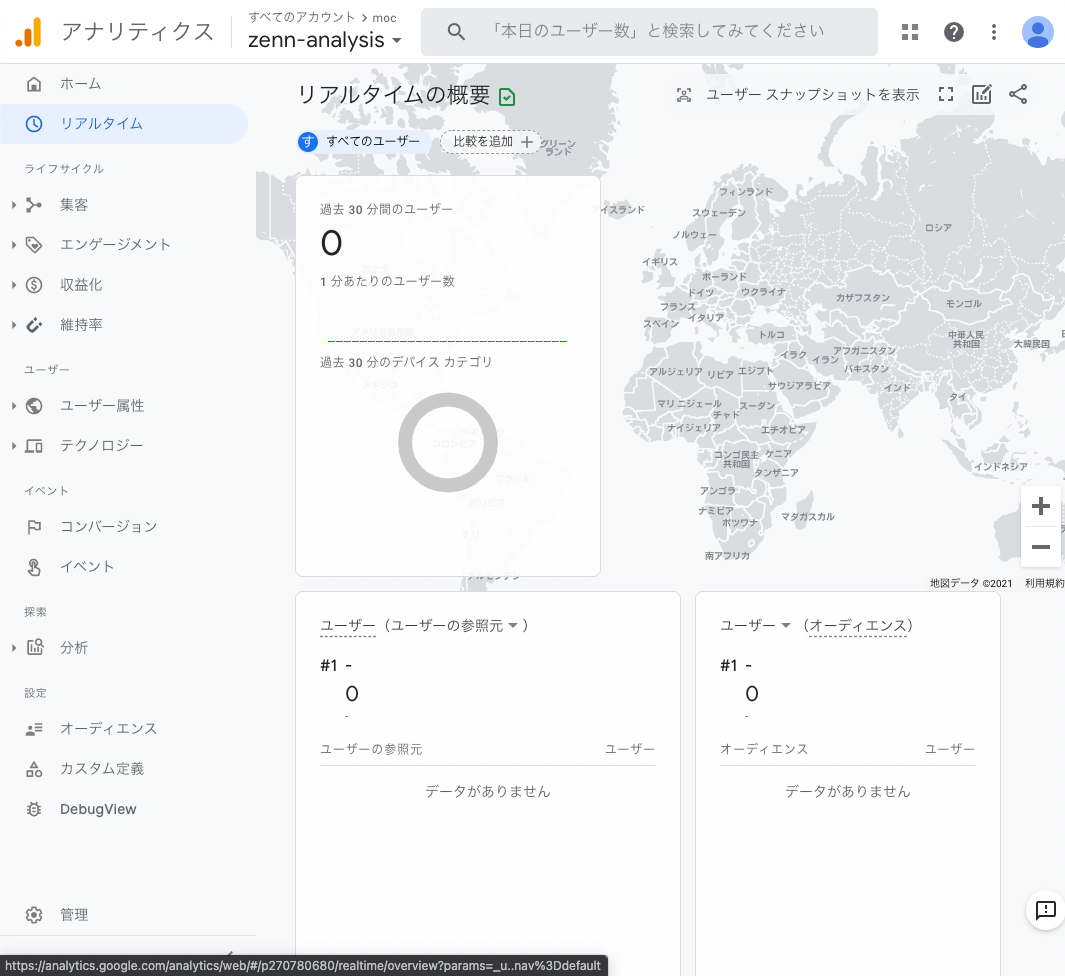
Task: Open the ユーザーの参照元 dimension dropdown
Action: click(454, 626)
